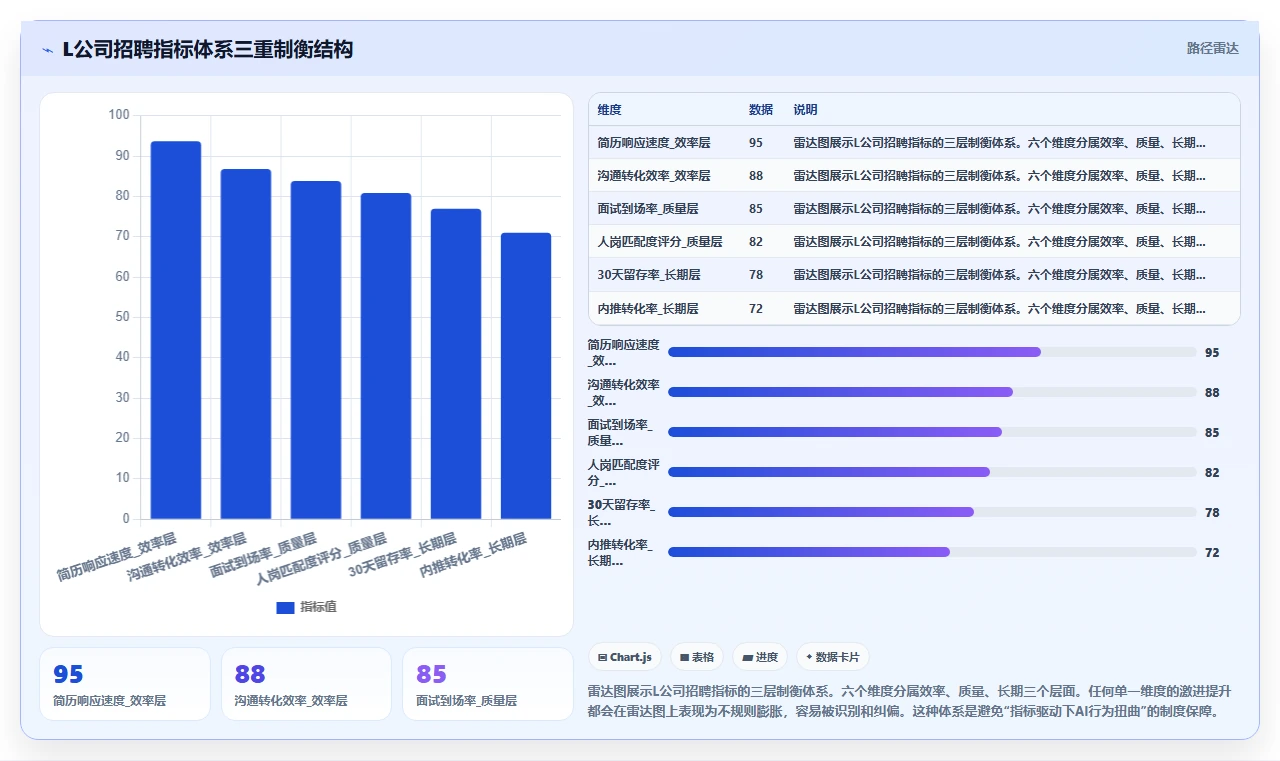Click value 72 in the table's 数据 column

point(756,309)
